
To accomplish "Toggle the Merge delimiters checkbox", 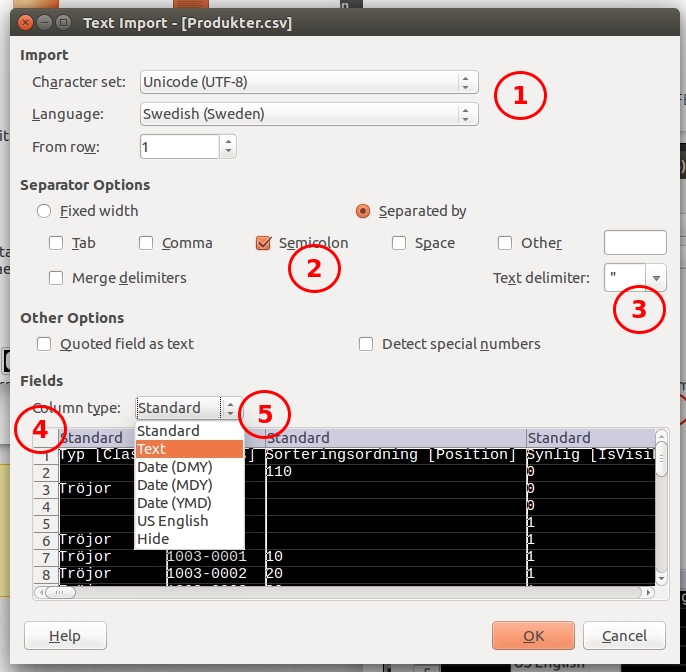I will [x=56, y=278].
